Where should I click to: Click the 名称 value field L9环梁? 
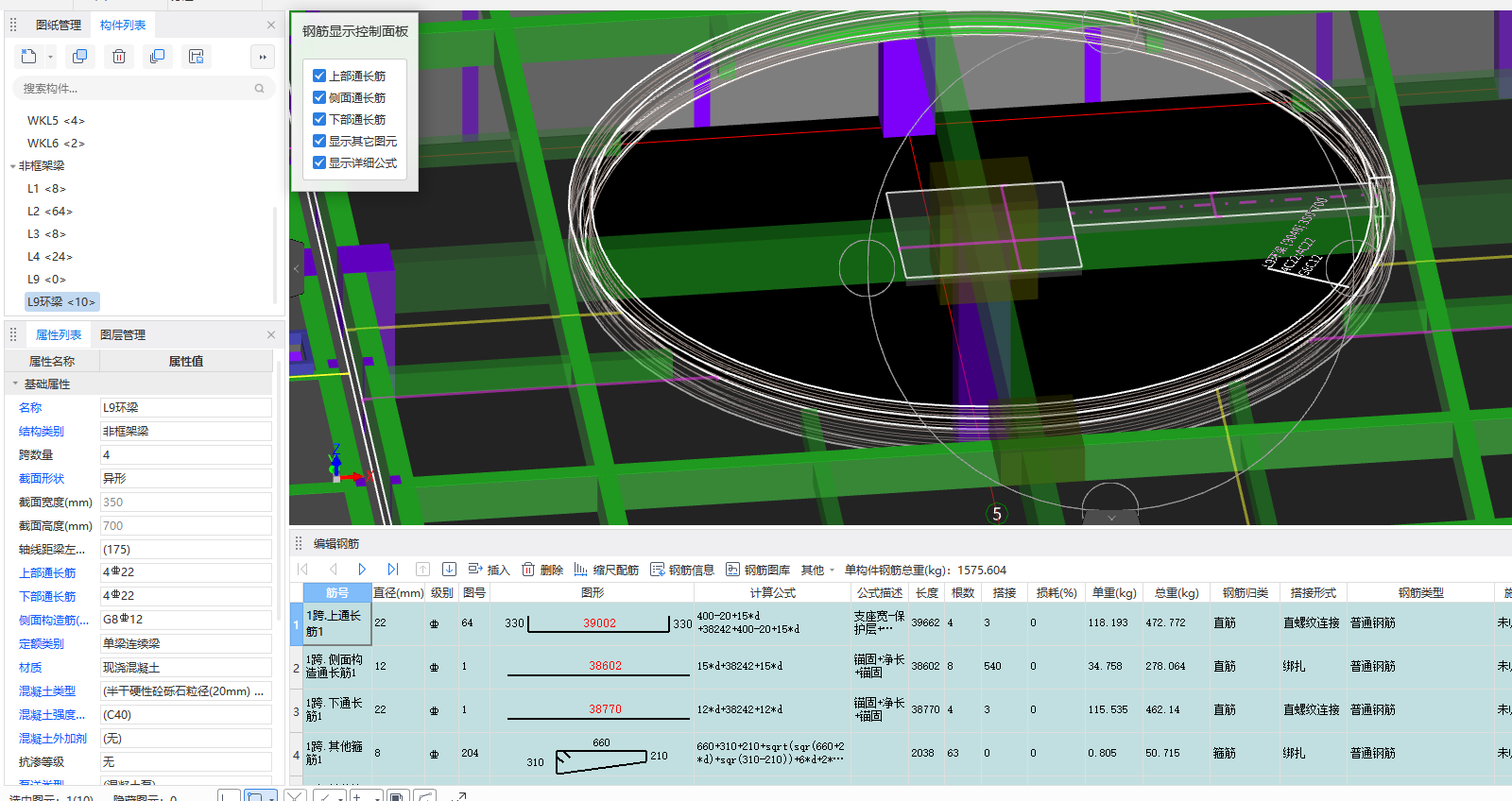[x=186, y=408]
